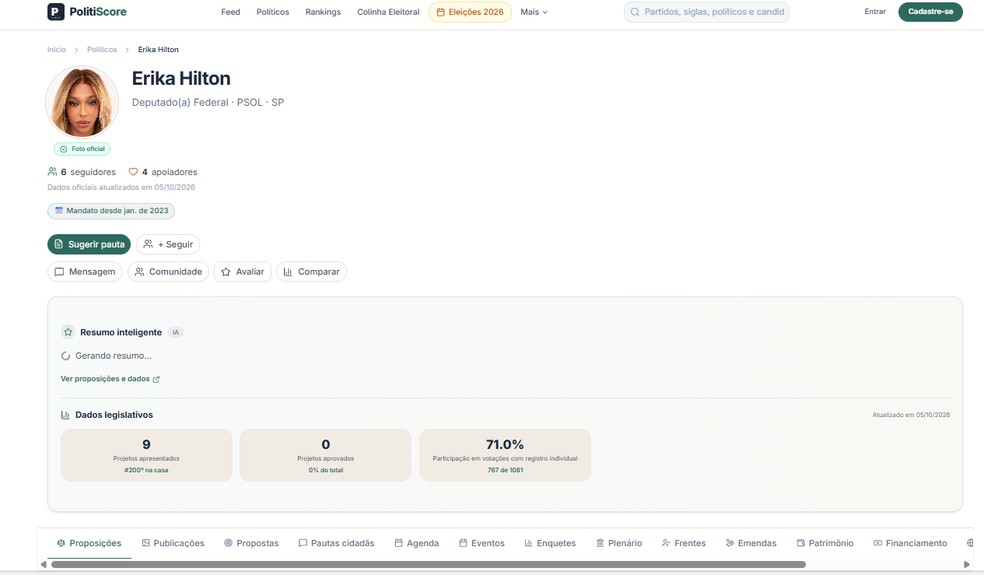Switch to the Publicações tab

173,543
